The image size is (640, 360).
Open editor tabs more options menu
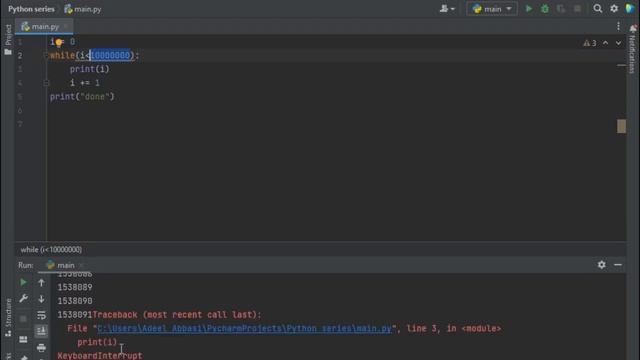618,27
